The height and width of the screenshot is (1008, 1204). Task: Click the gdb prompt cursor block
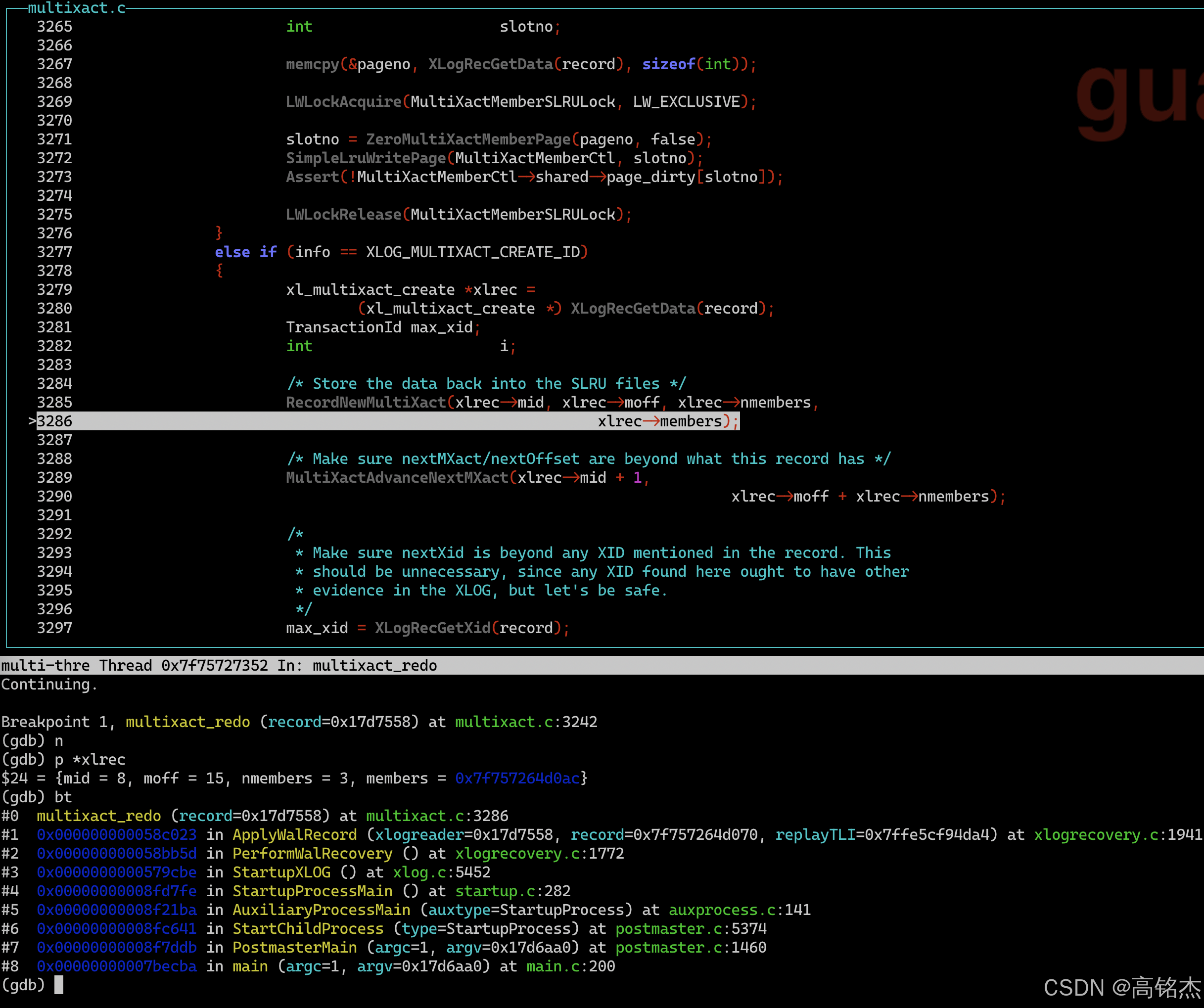(x=58, y=985)
